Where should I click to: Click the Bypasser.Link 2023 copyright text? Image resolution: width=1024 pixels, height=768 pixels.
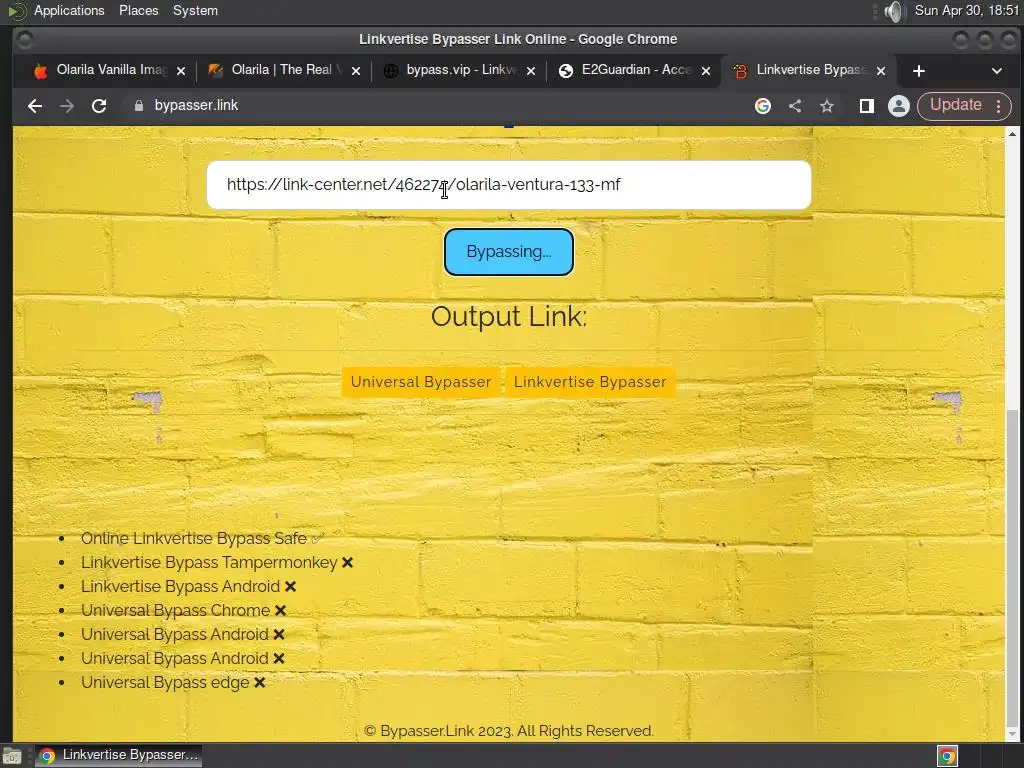[x=509, y=731]
